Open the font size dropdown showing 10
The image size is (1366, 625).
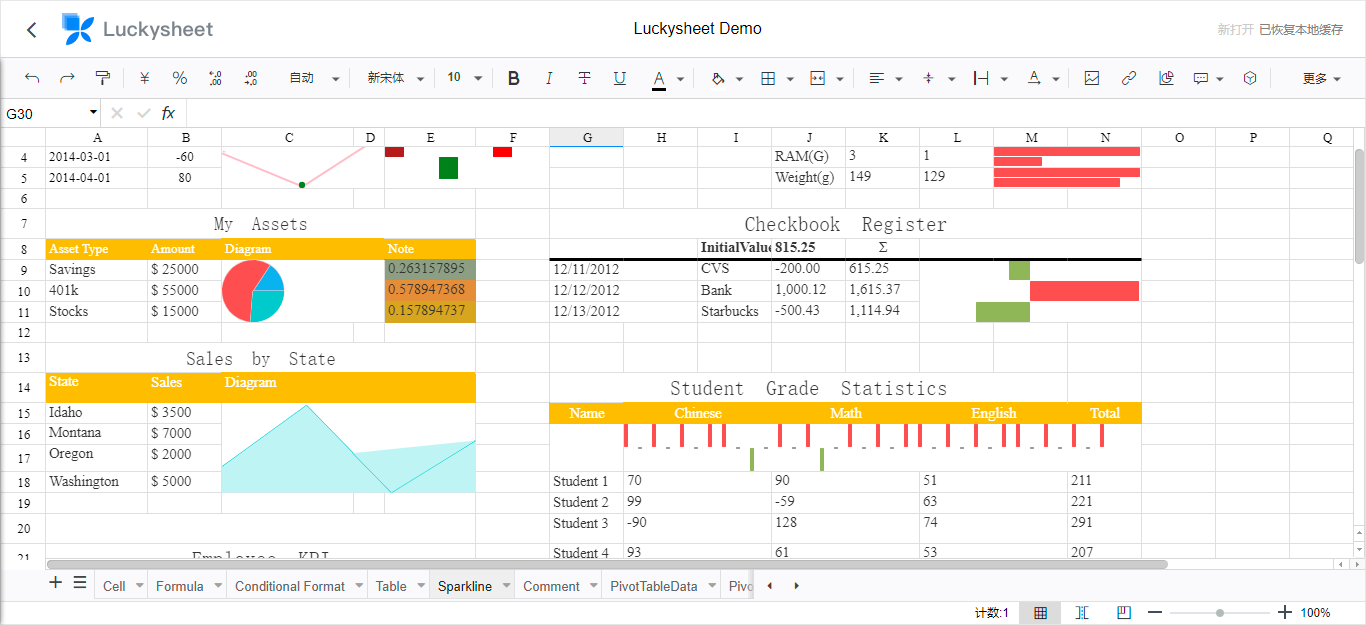click(x=465, y=78)
